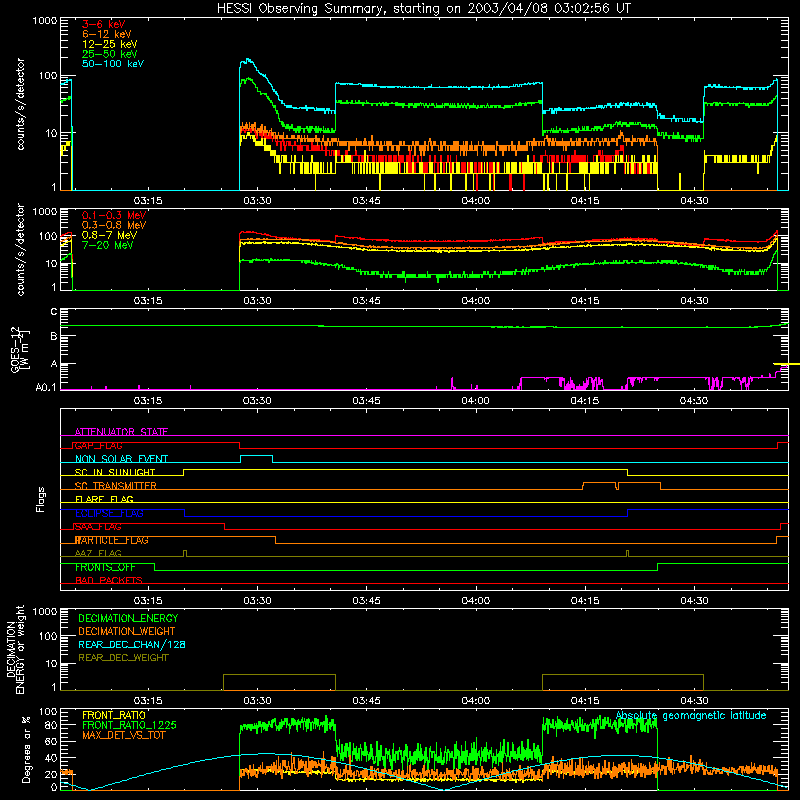Click the DECIMATION_ENERGY legend label
The image size is (800, 800).
(128, 618)
